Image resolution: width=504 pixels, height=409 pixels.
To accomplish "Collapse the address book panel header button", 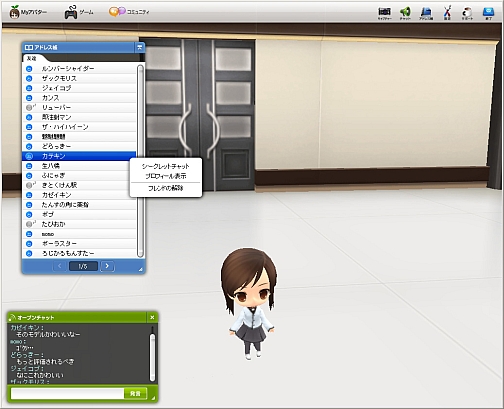I will (140, 47).
